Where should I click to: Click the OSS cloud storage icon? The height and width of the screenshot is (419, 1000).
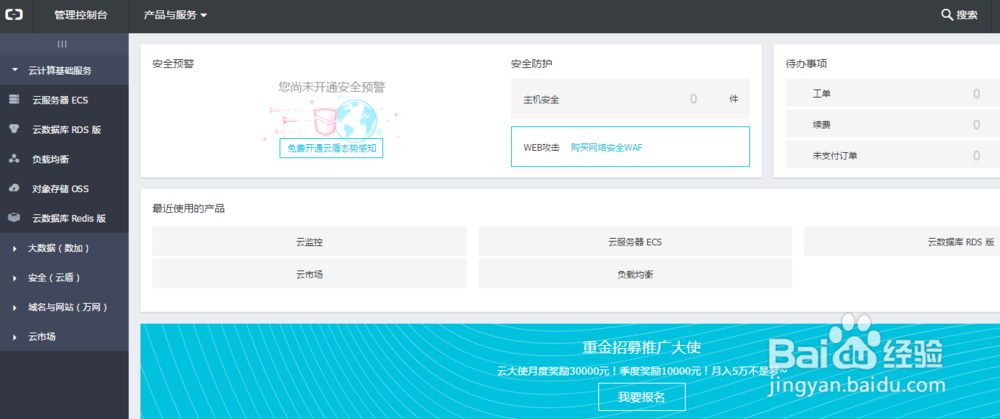[14, 189]
